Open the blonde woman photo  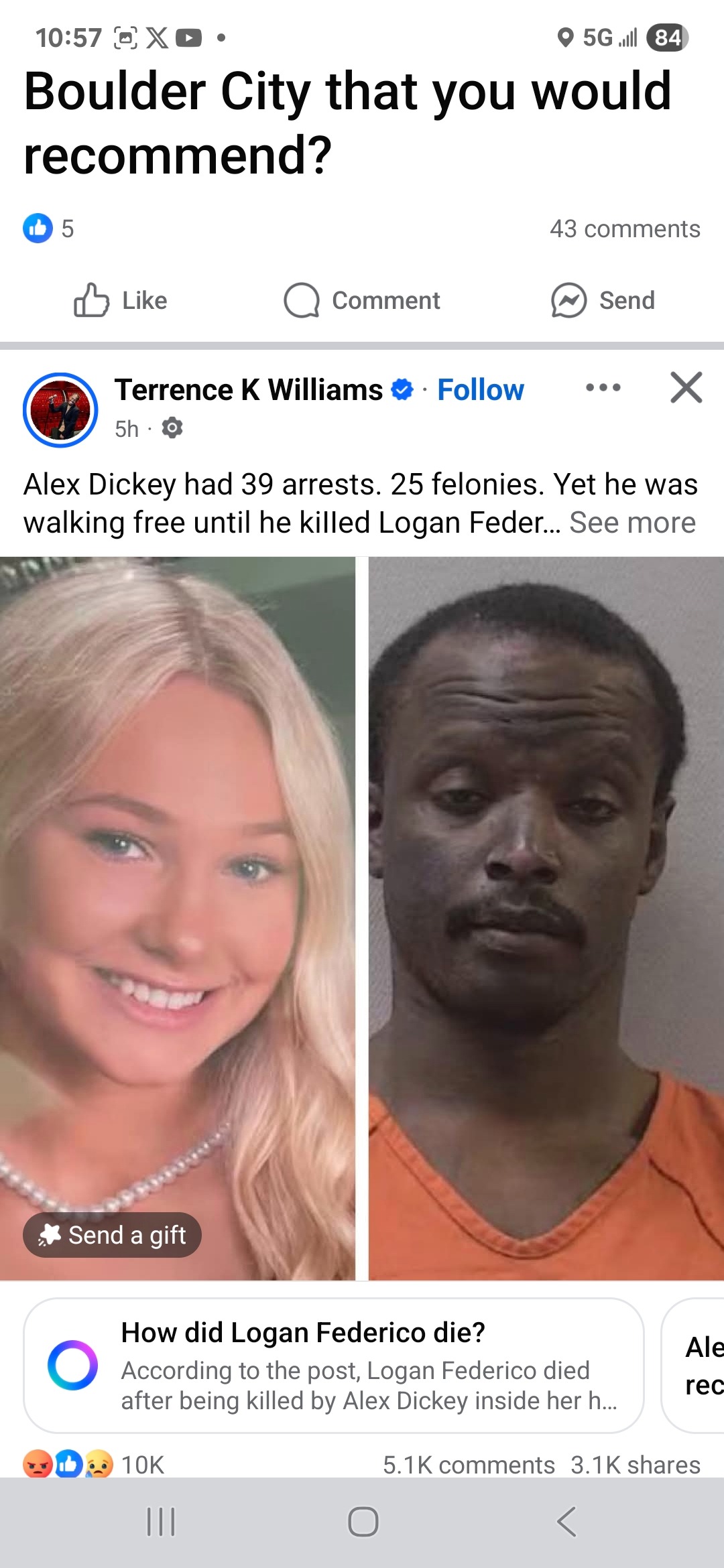[178, 918]
